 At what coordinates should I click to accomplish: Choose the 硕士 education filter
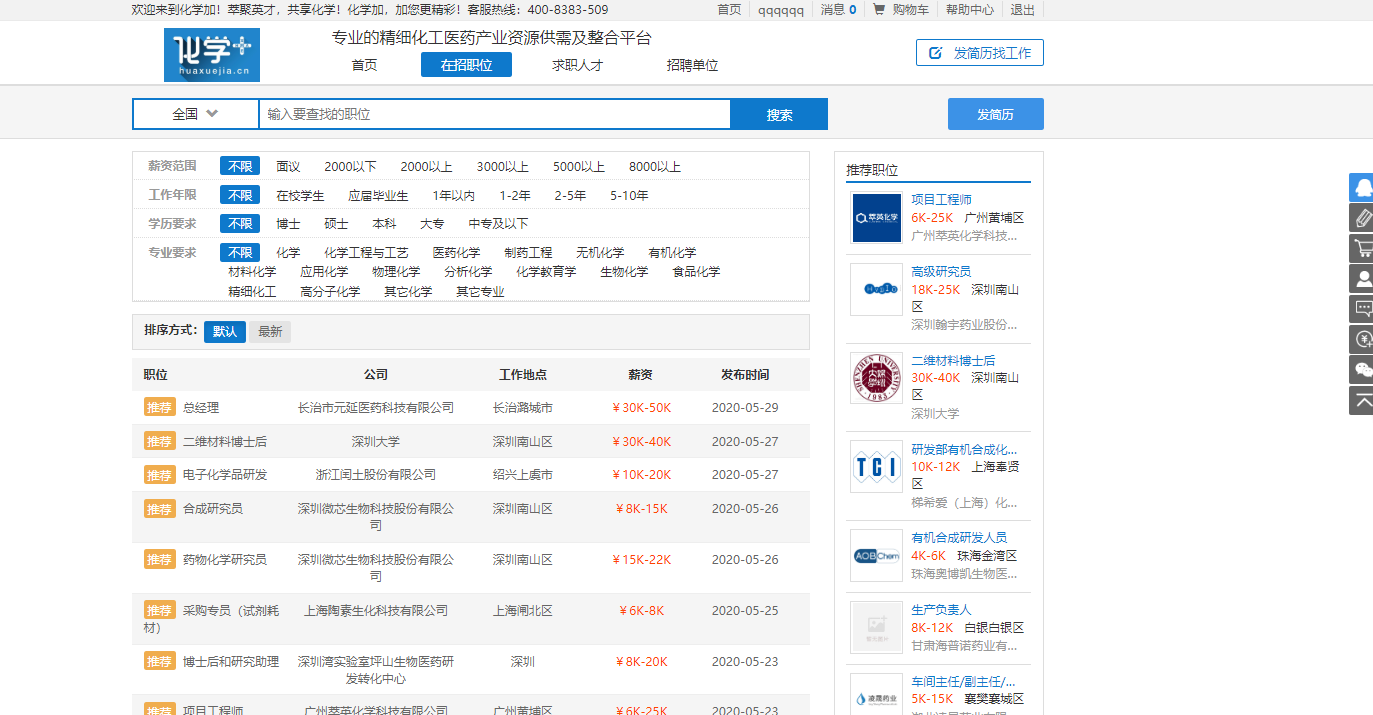point(336,224)
